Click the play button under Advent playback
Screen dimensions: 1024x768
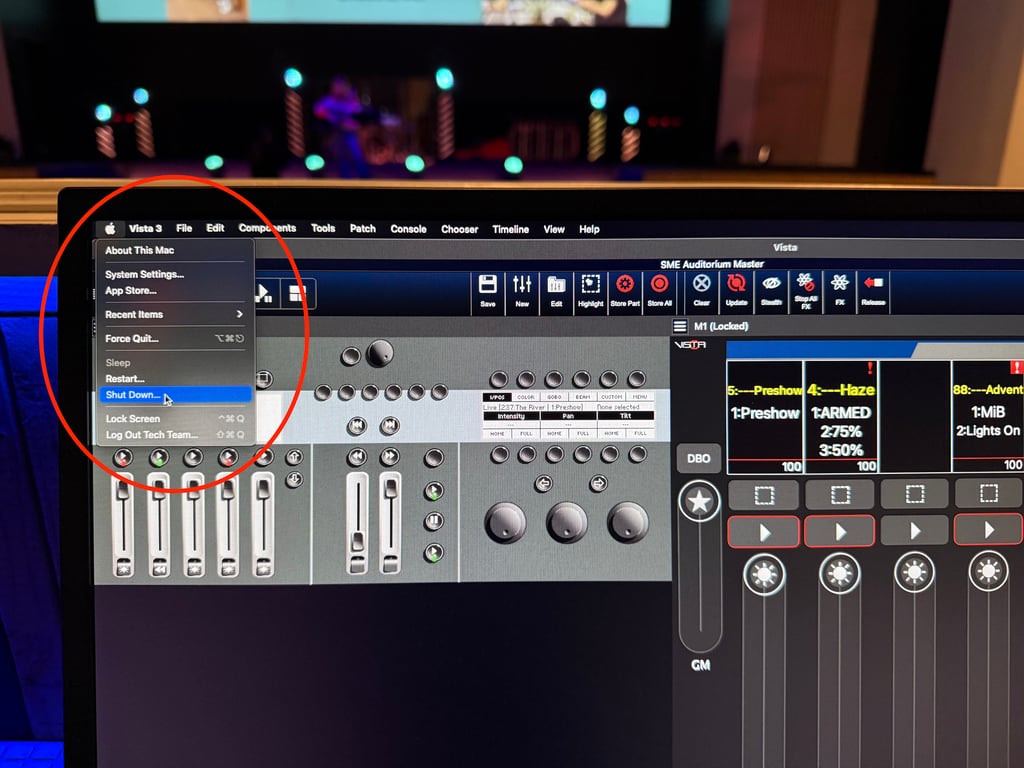pos(989,529)
